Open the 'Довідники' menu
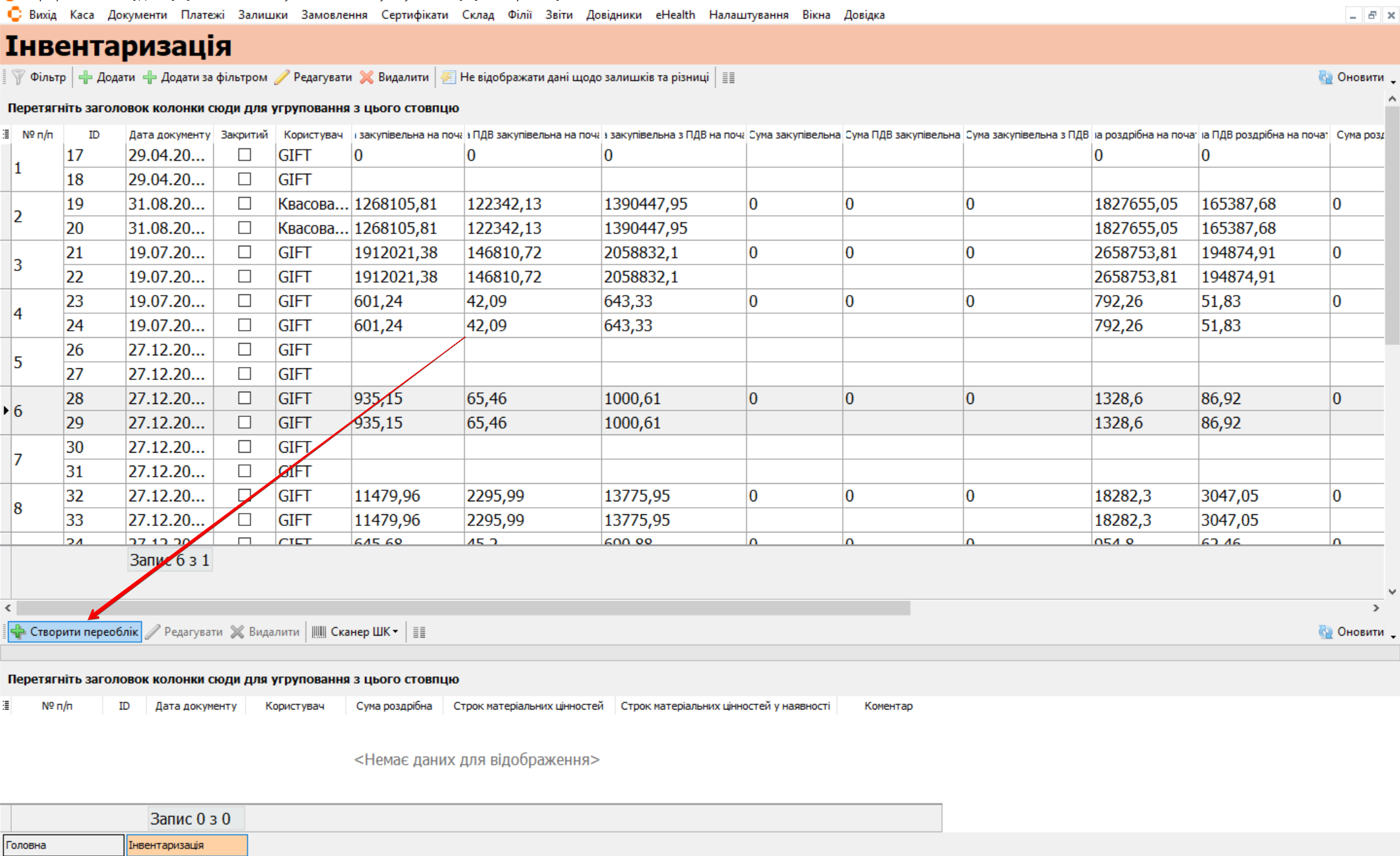The width and height of the screenshot is (1400, 856). (613, 14)
